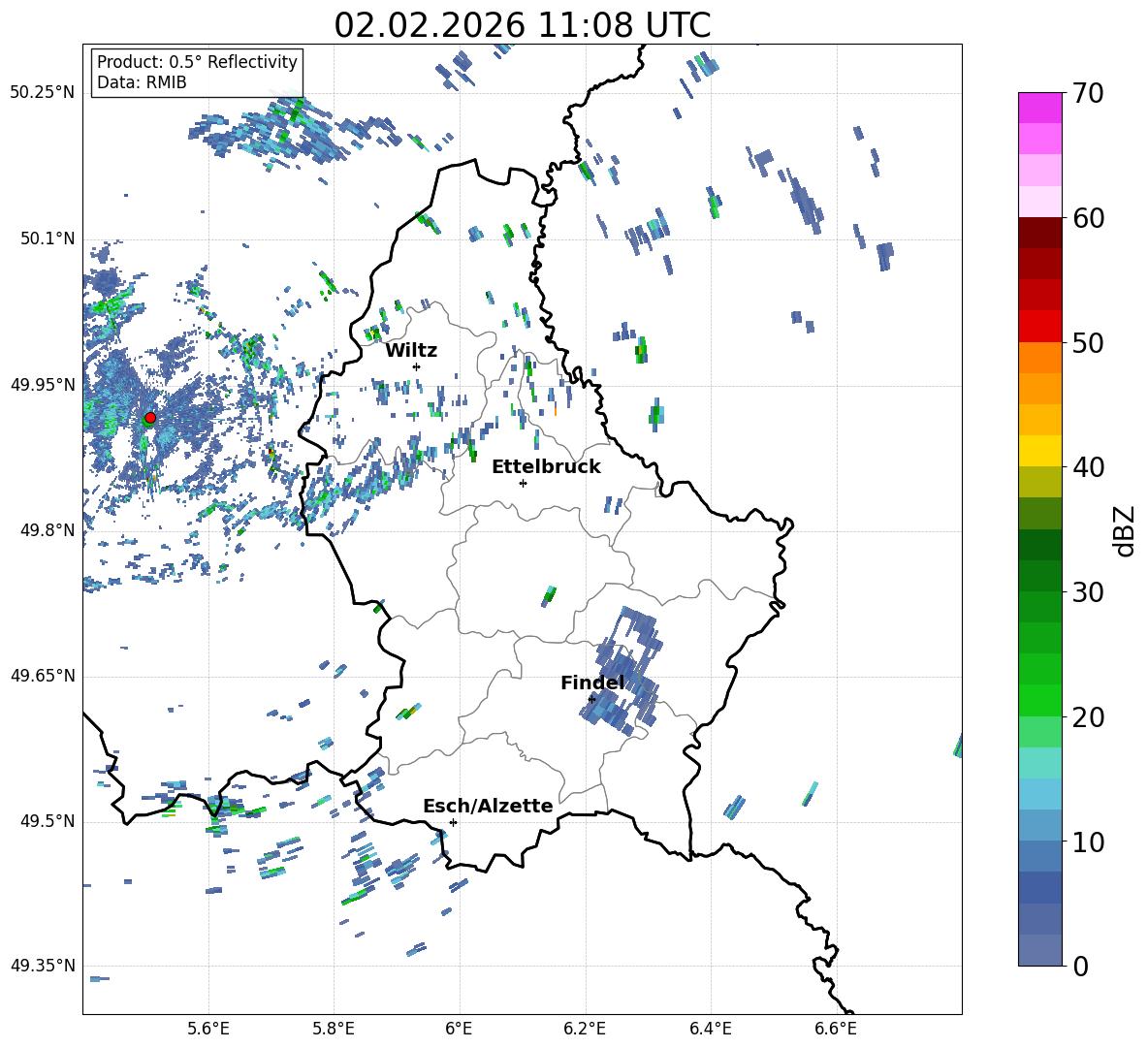Click the 6.6°E longitude label
Image resolution: width=1148 pixels, height=1048 pixels.
pyautogui.click(x=836, y=1029)
